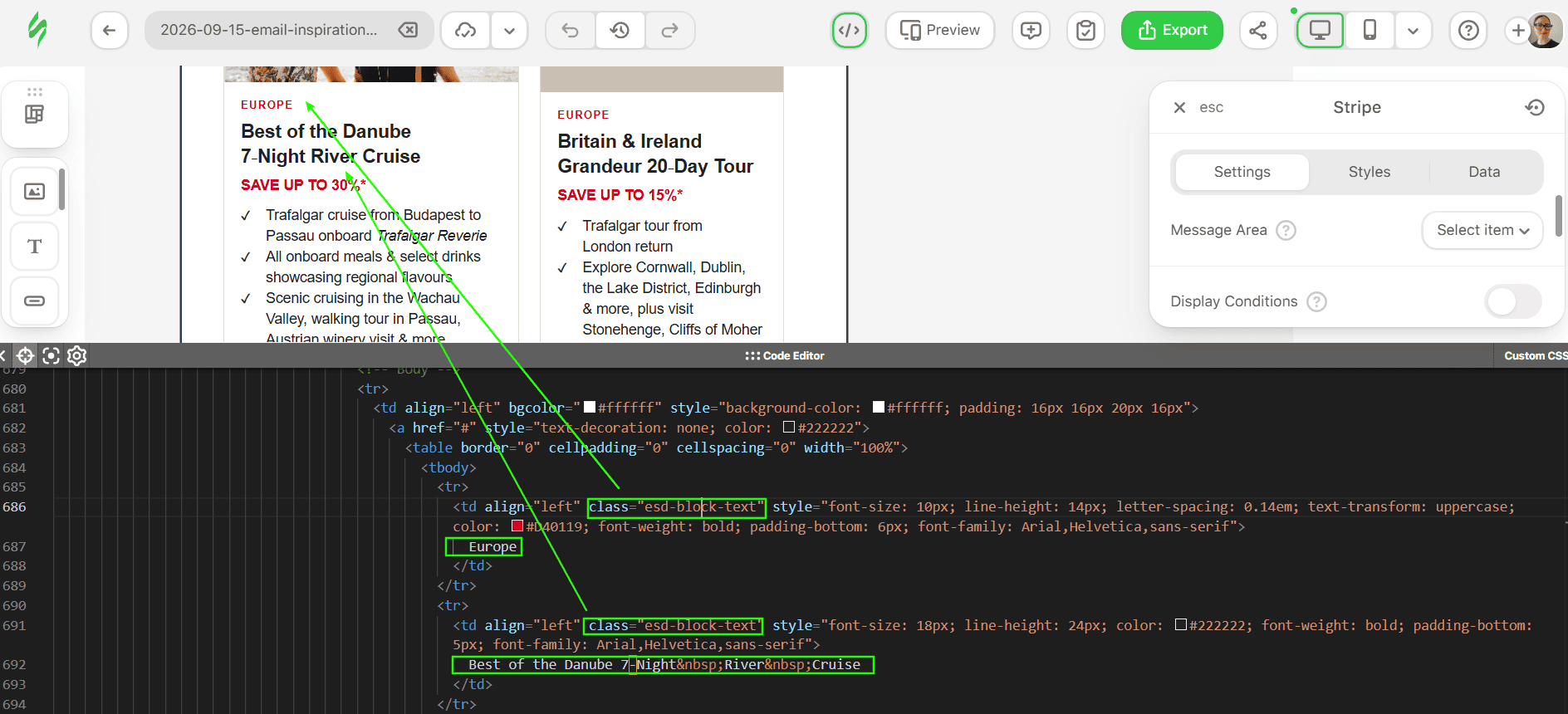Open the email Preview
The width and height of the screenshot is (1568, 714).
939,31
